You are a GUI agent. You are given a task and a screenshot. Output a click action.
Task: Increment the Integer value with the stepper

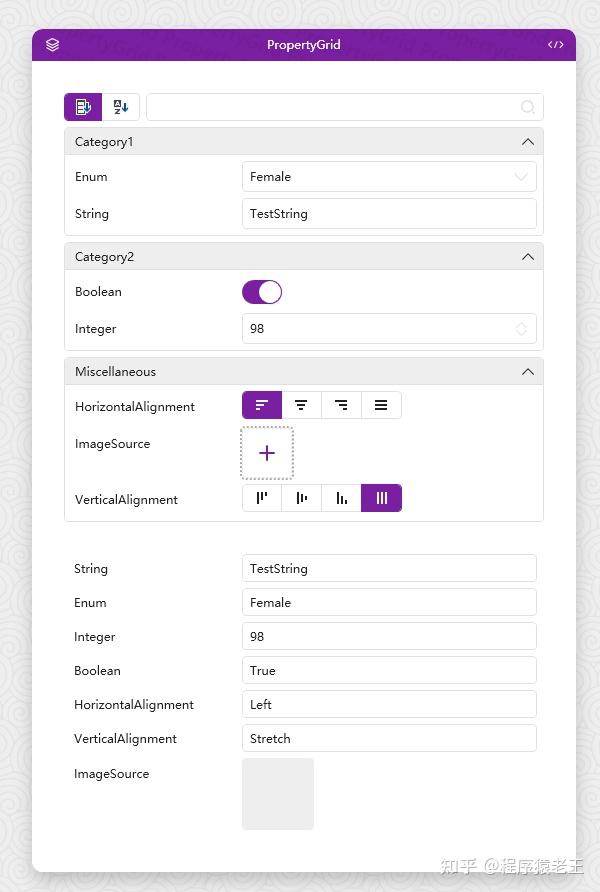point(521,324)
